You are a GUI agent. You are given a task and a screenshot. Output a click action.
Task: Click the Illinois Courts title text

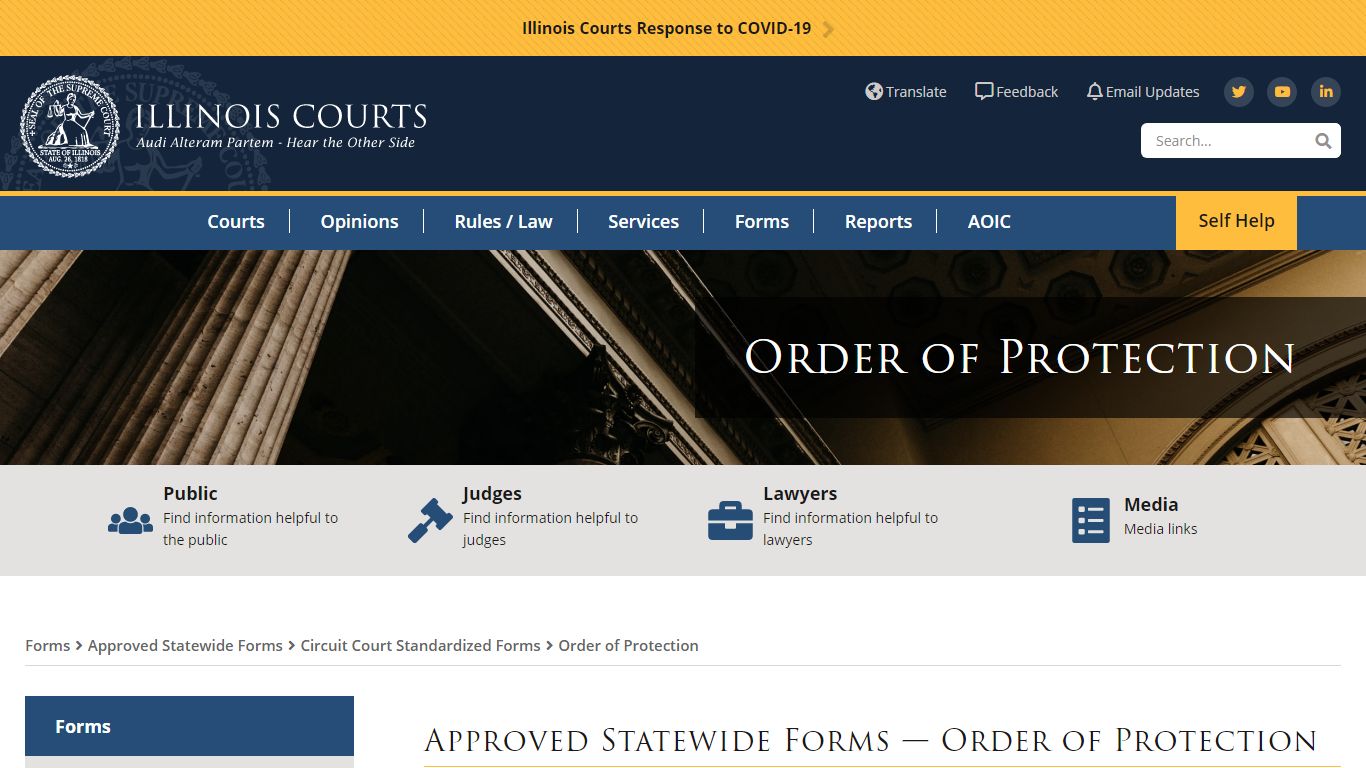click(x=281, y=116)
